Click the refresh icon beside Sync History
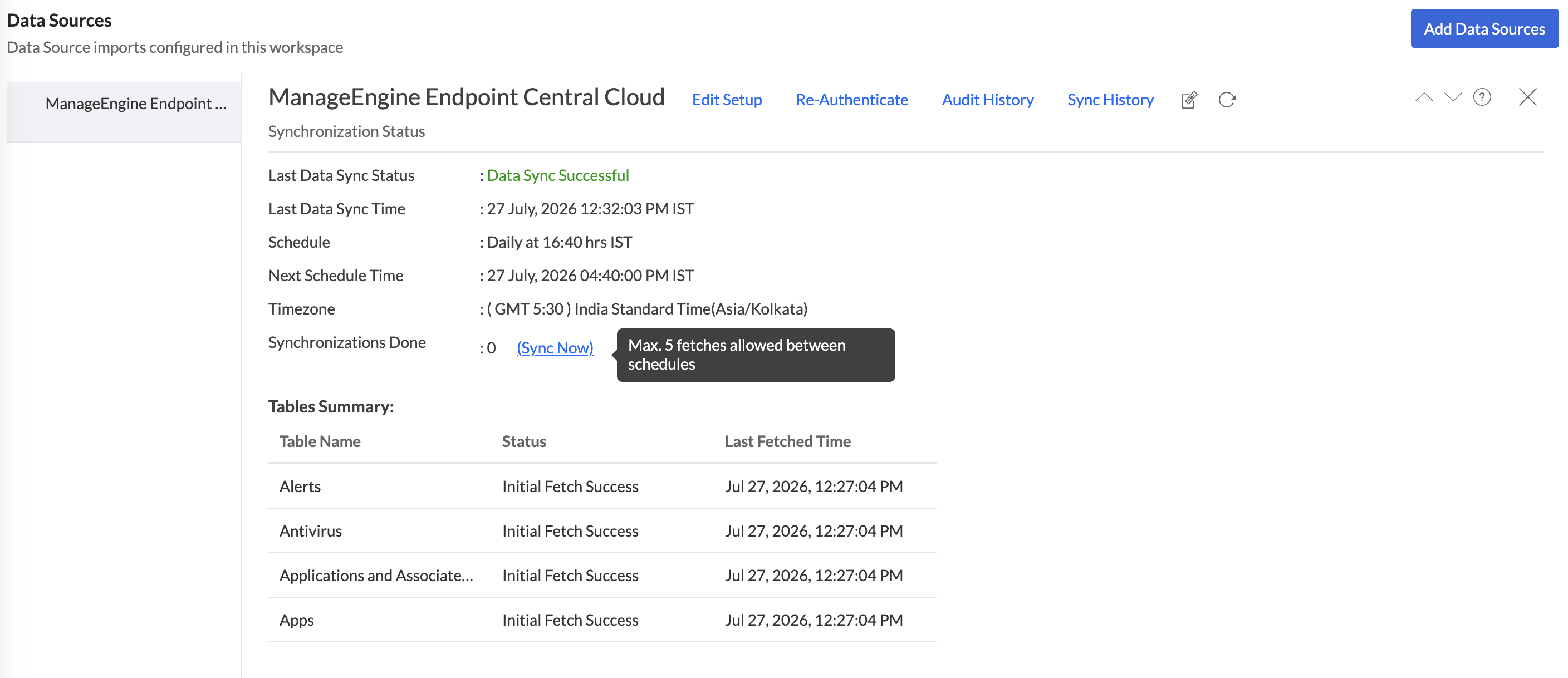The image size is (1568, 678). (x=1227, y=100)
